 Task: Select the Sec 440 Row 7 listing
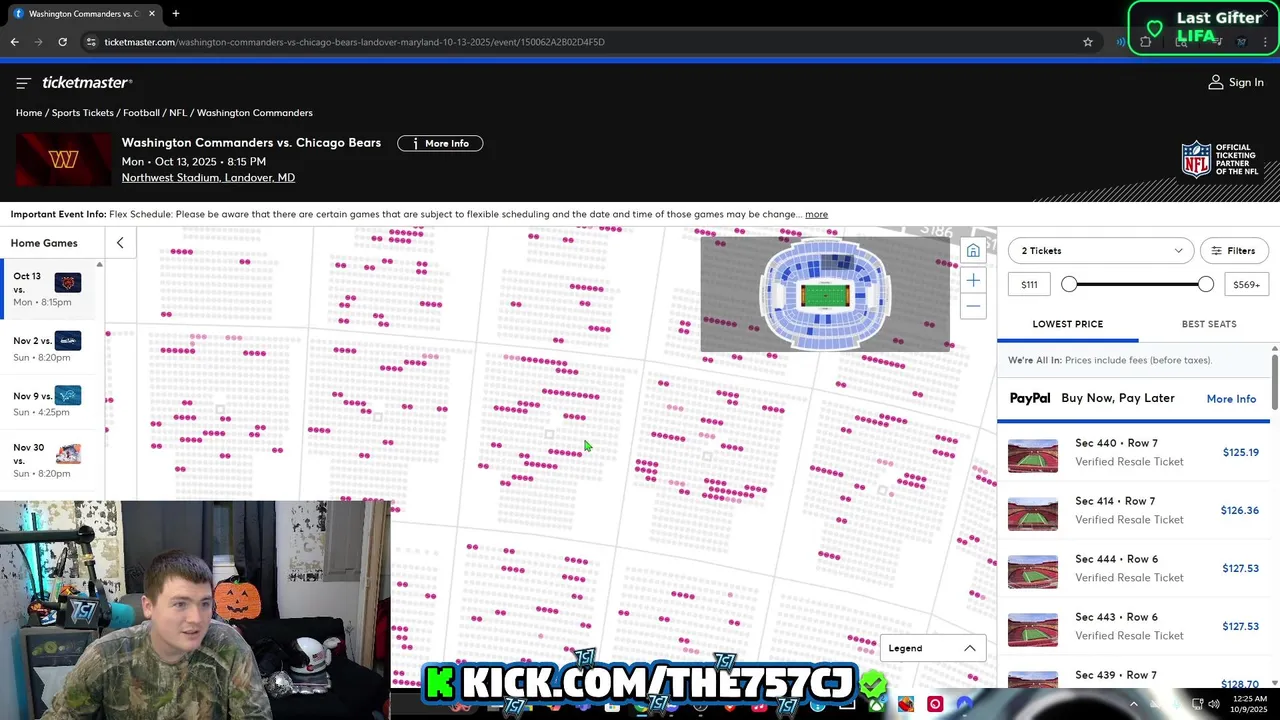point(1134,453)
